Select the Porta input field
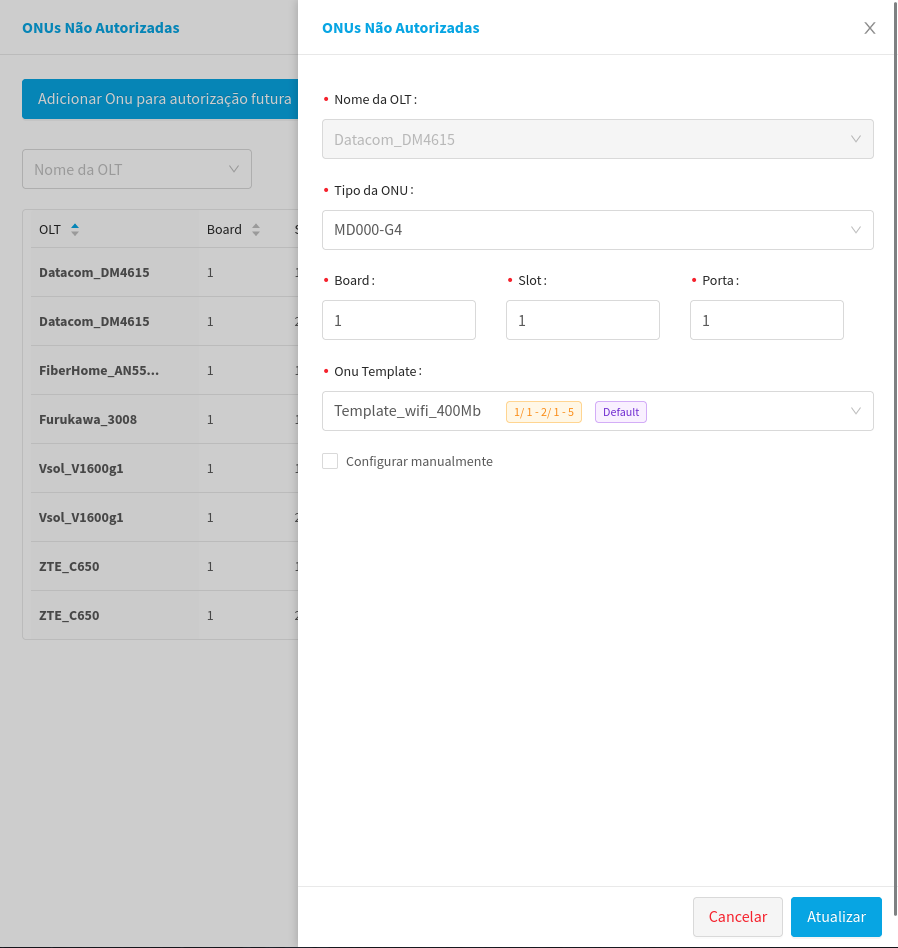898x948 pixels. click(766, 320)
